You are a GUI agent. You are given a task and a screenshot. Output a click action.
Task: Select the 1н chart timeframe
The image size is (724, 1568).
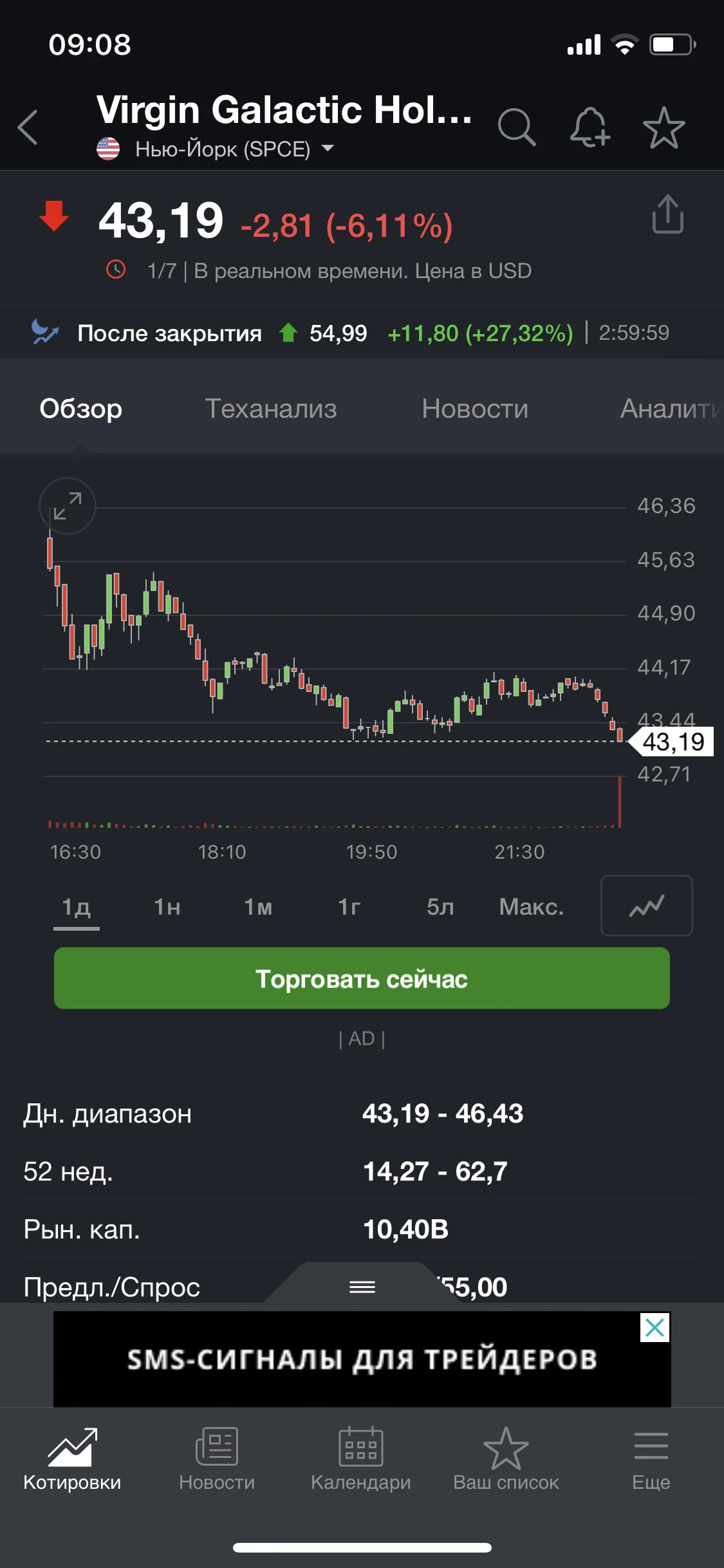(x=167, y=906)
